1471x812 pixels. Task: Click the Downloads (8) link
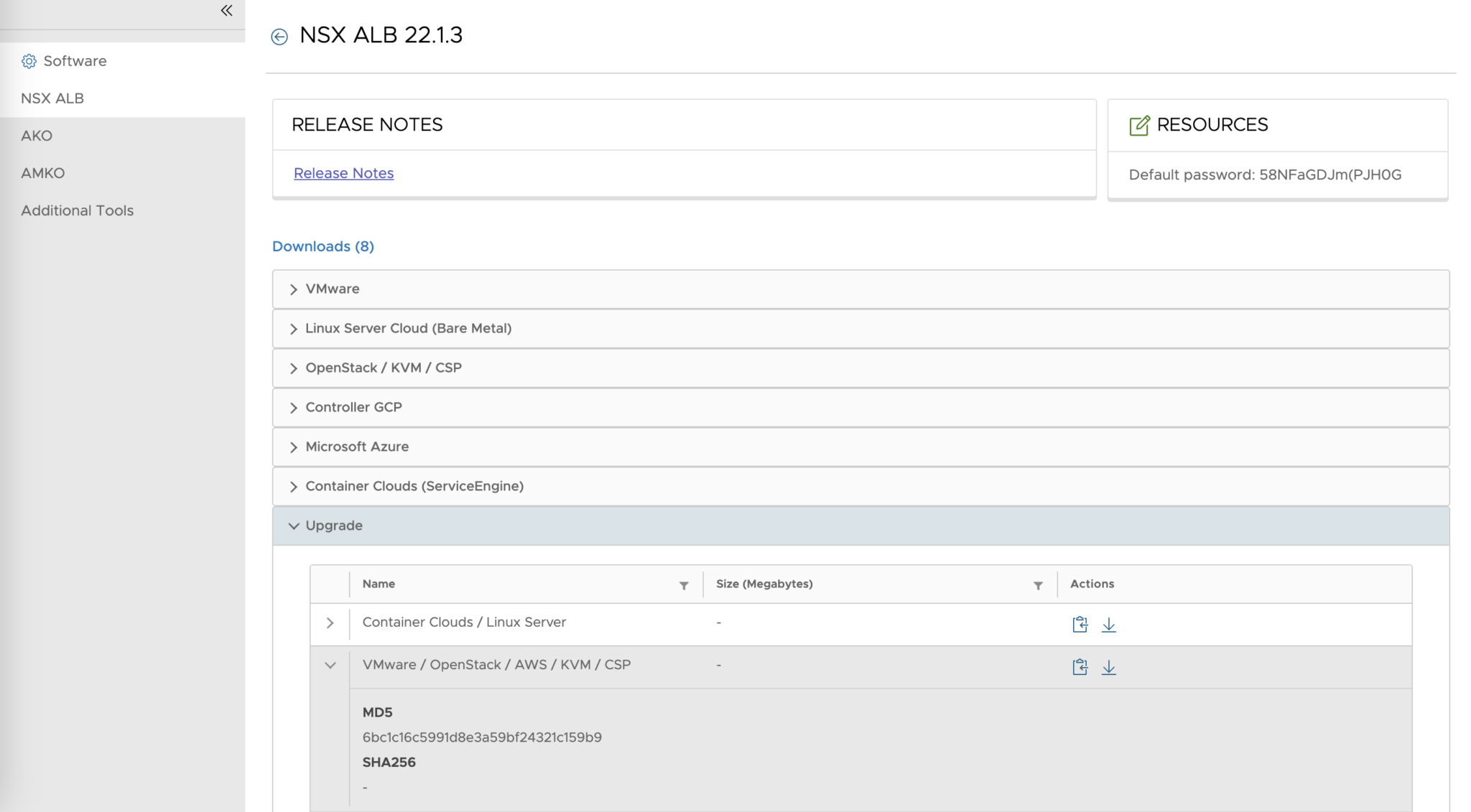click(322, 246)
